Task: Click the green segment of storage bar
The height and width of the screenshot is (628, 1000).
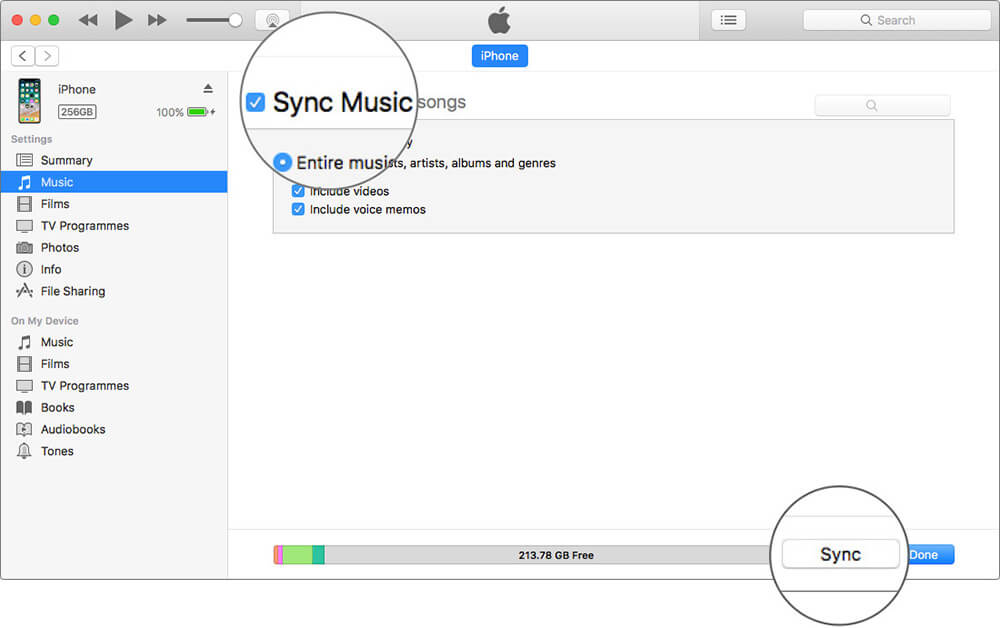Action: (x=297, y=555)
